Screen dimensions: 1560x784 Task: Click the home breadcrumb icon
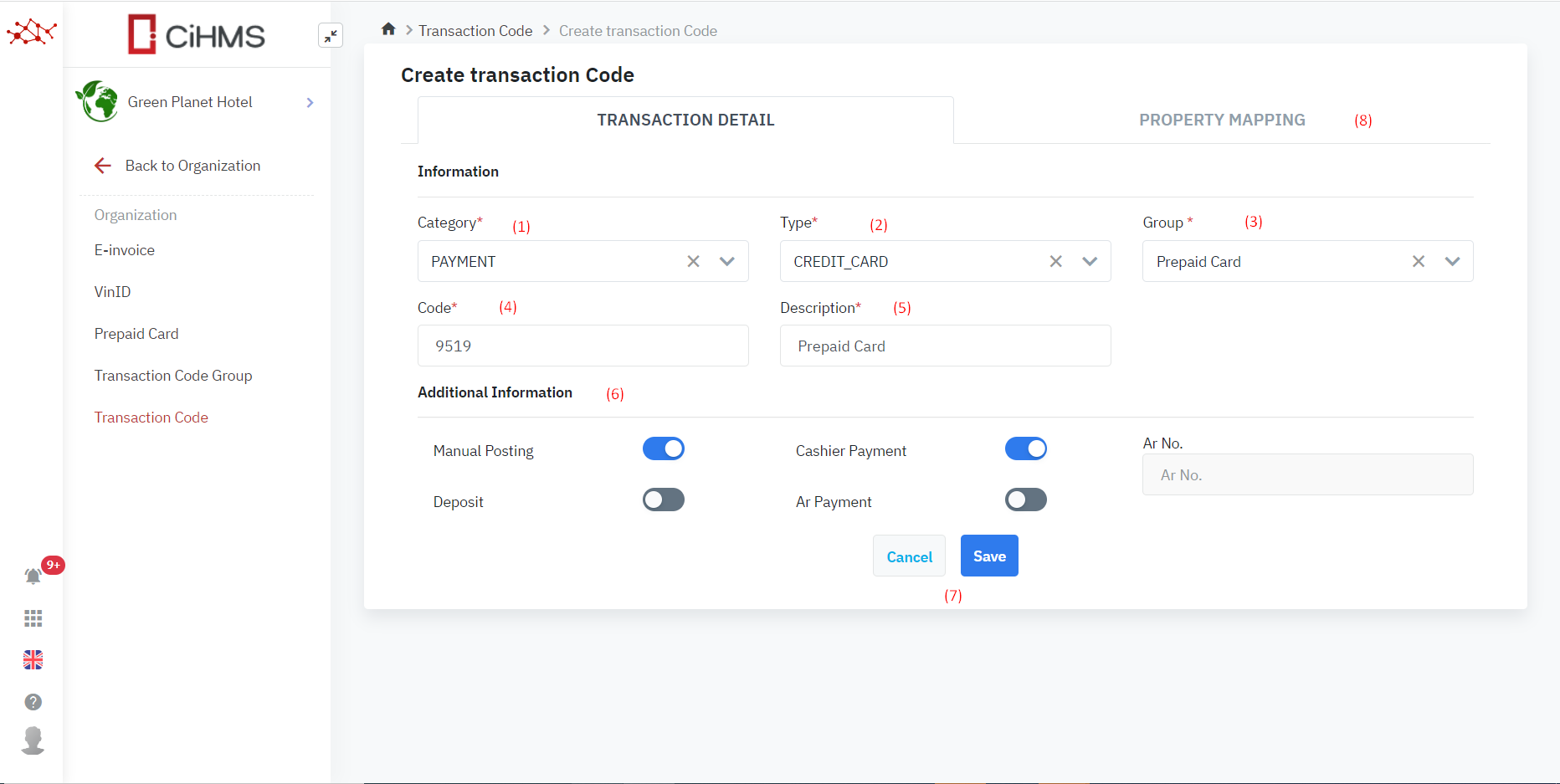click(388, 30)
